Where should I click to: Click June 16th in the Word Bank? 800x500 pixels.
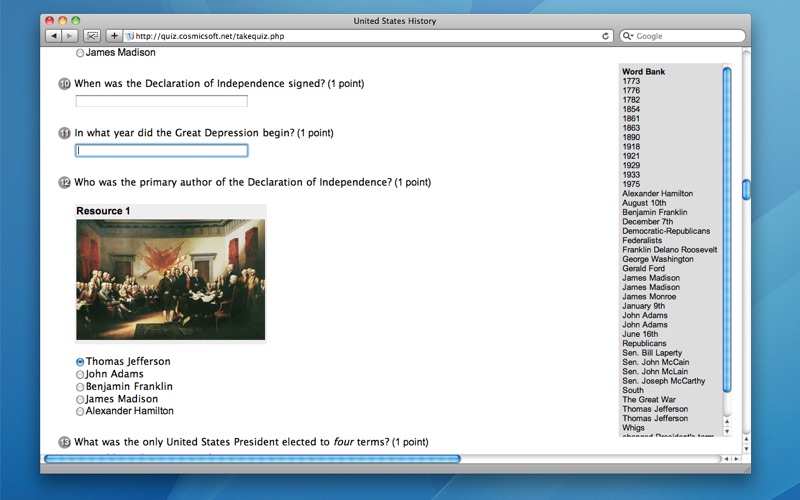click(640, 334)
